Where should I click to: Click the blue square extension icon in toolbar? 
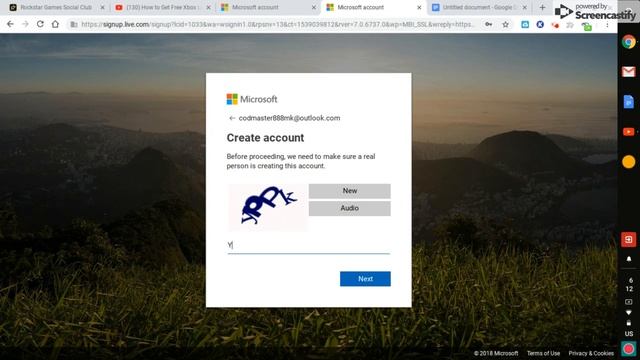(x=525, y=24)
